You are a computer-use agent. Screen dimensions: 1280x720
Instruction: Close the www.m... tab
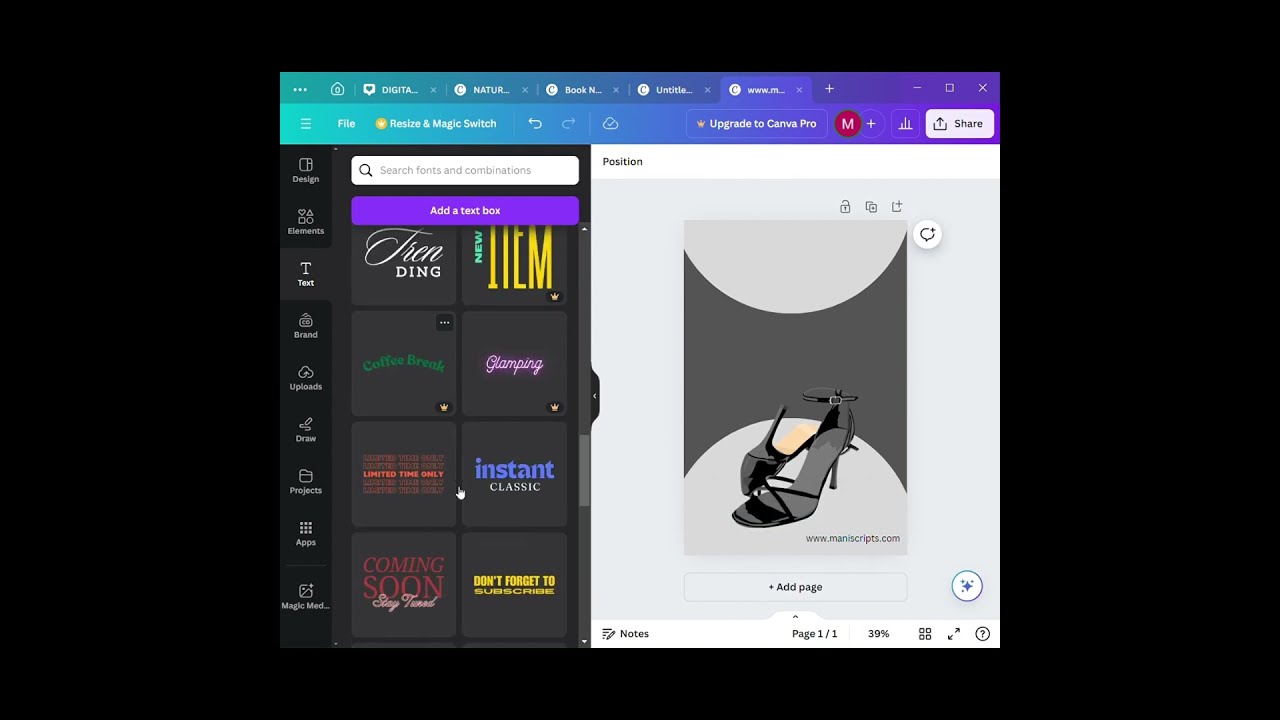pos(799,90)
